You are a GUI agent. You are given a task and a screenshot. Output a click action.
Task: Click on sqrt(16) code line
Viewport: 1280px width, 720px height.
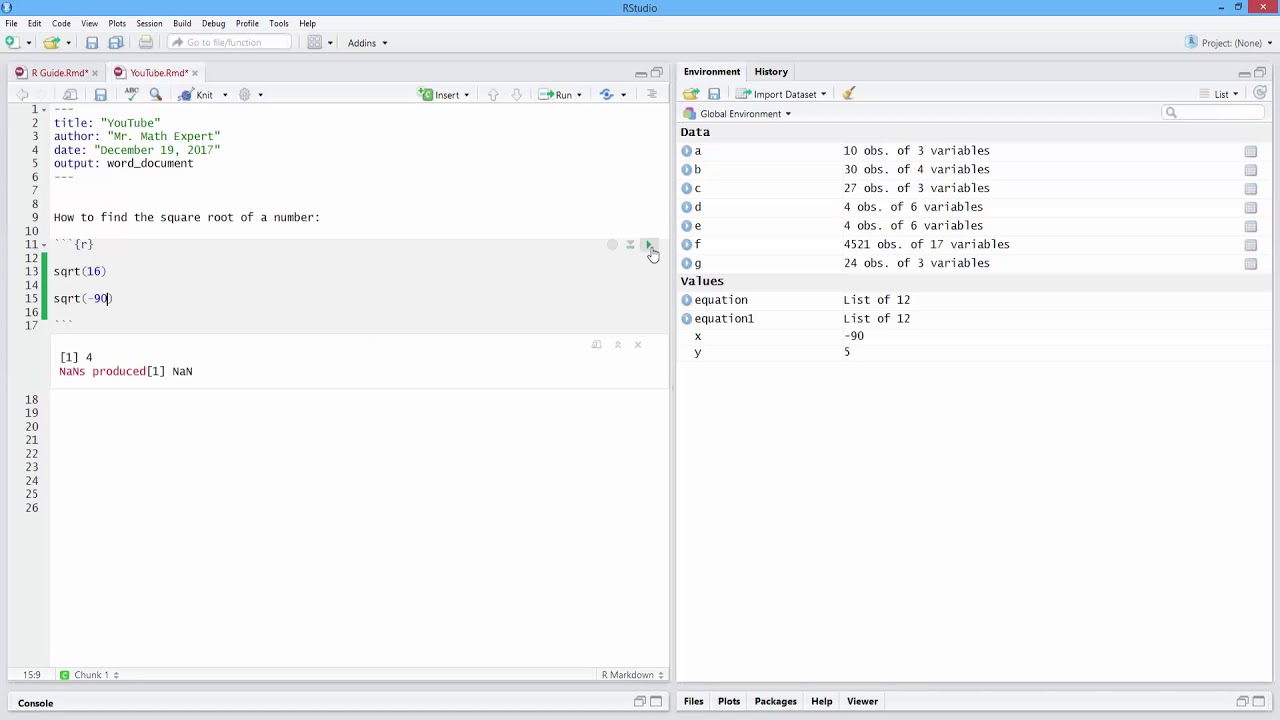point(80,271)
